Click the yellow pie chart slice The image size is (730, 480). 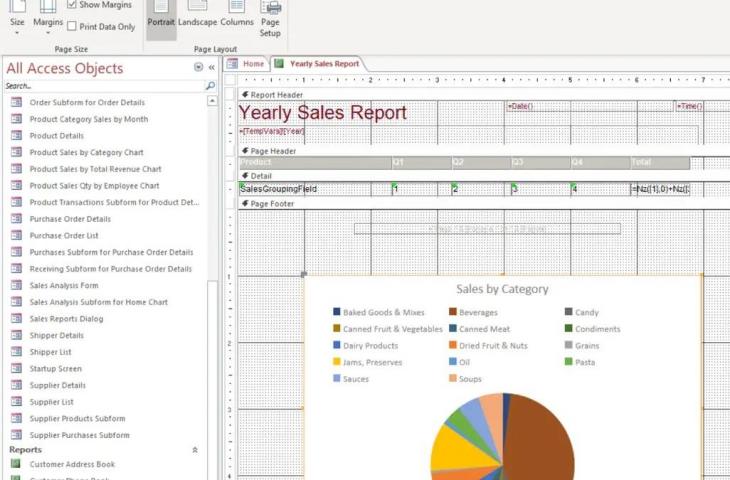tap(459, 449)
